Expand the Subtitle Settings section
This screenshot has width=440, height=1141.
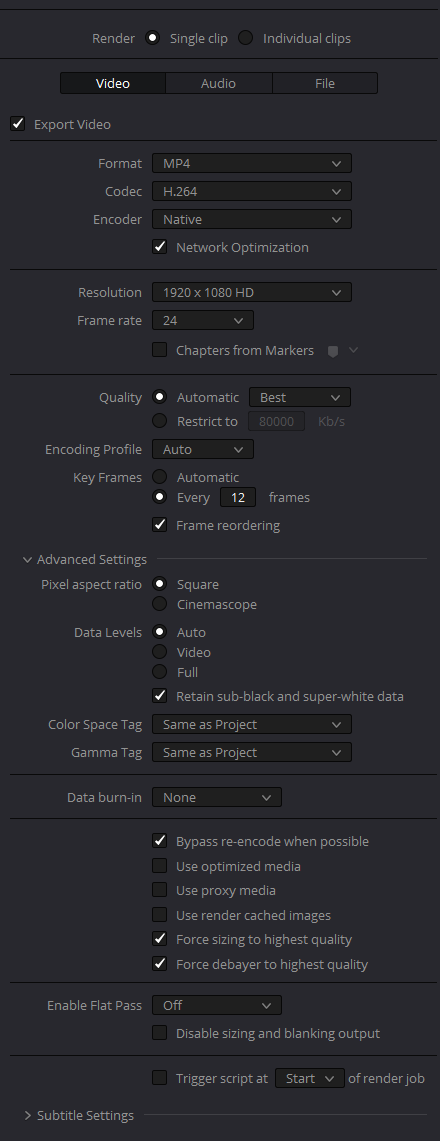tap(28, 1116)
